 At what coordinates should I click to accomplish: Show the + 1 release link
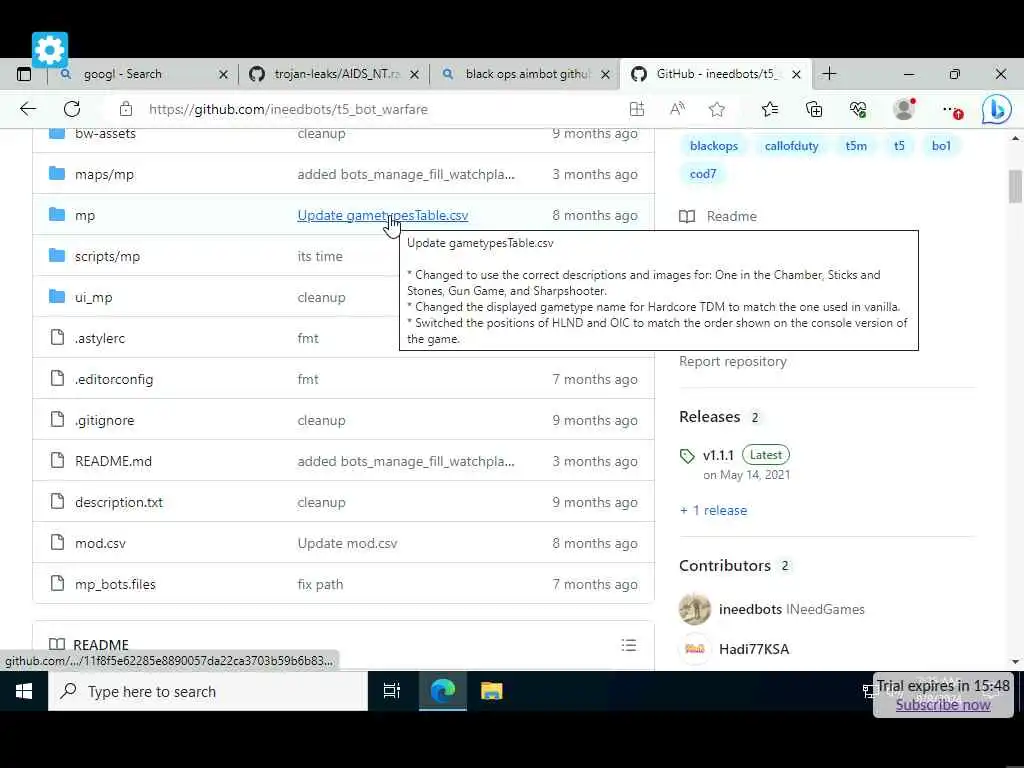713,510
